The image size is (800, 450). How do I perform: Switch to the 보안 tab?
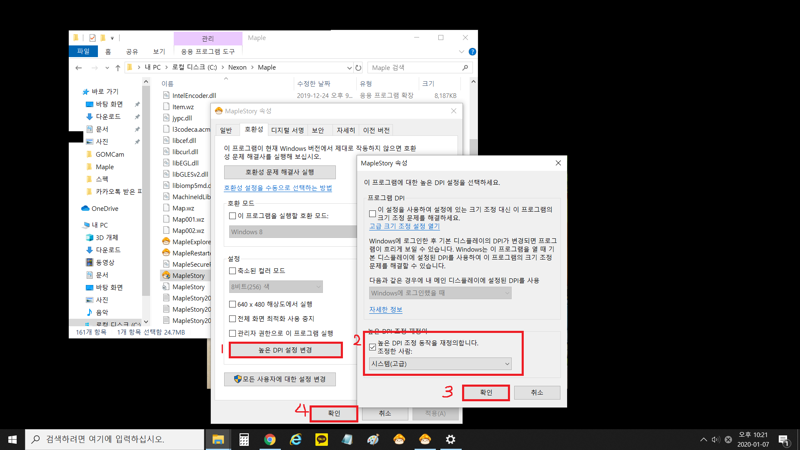tap(318, 131)
